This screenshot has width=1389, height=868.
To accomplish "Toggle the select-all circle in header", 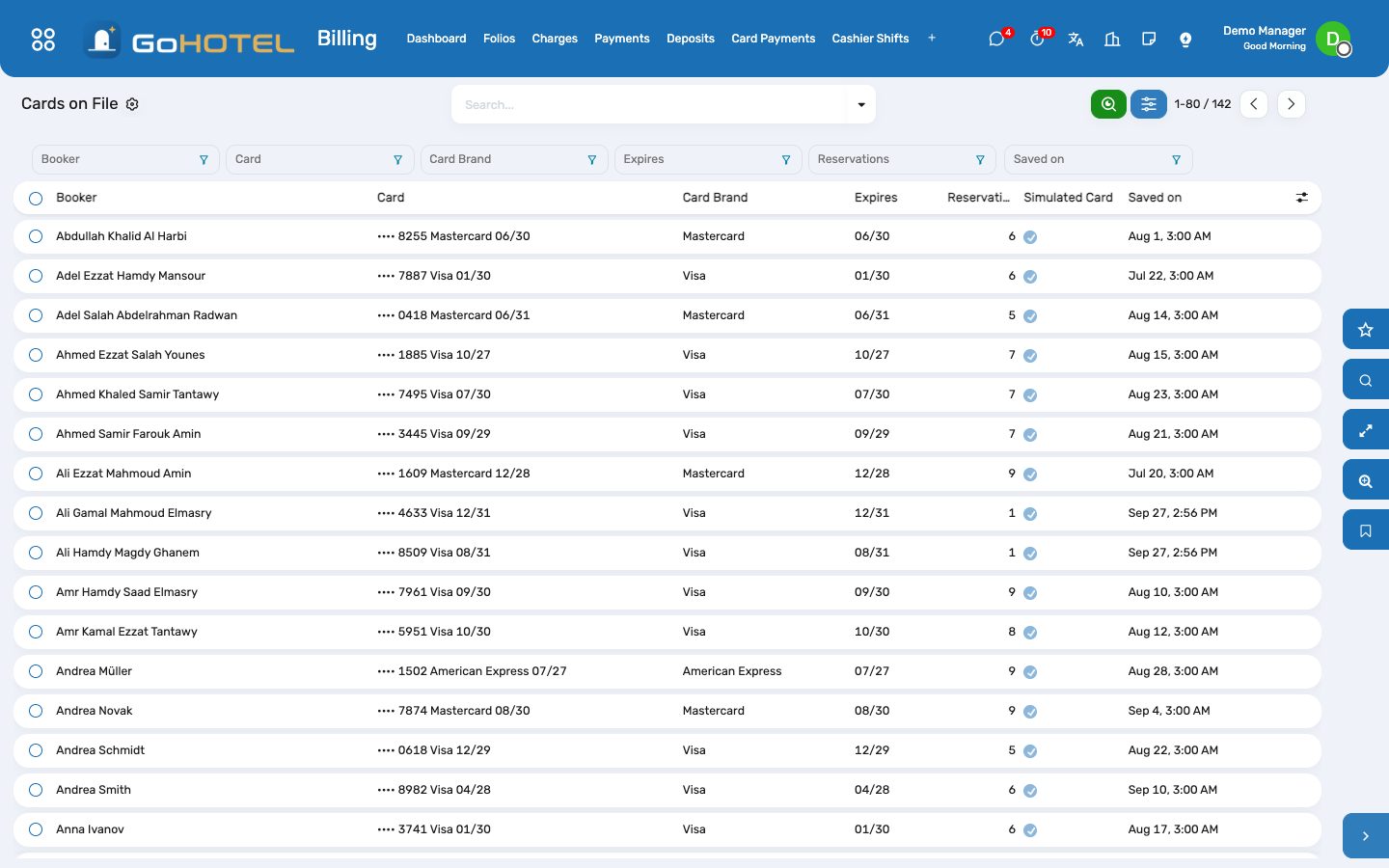I will coord(36,198).
